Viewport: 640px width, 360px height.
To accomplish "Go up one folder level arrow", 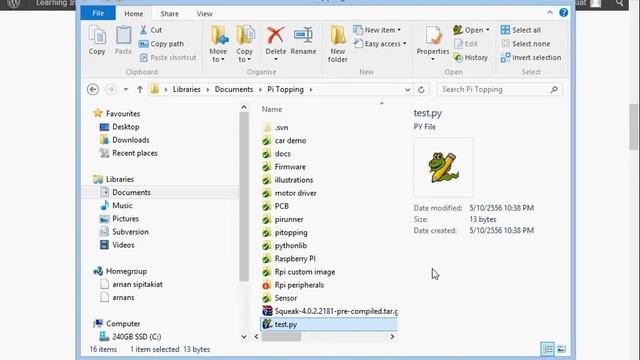I will click(140, 89).
